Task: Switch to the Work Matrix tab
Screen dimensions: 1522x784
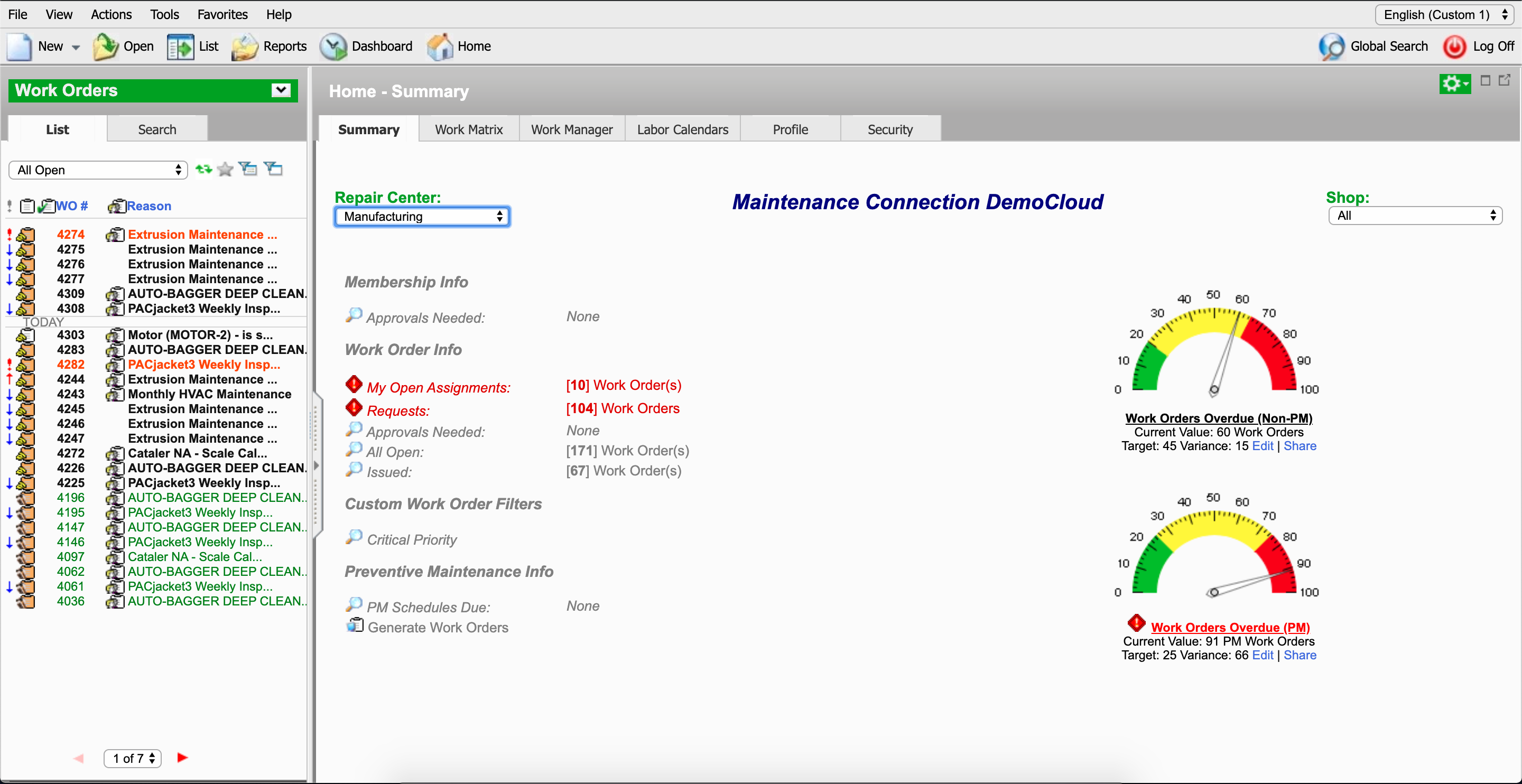Action: coord(469,129)
